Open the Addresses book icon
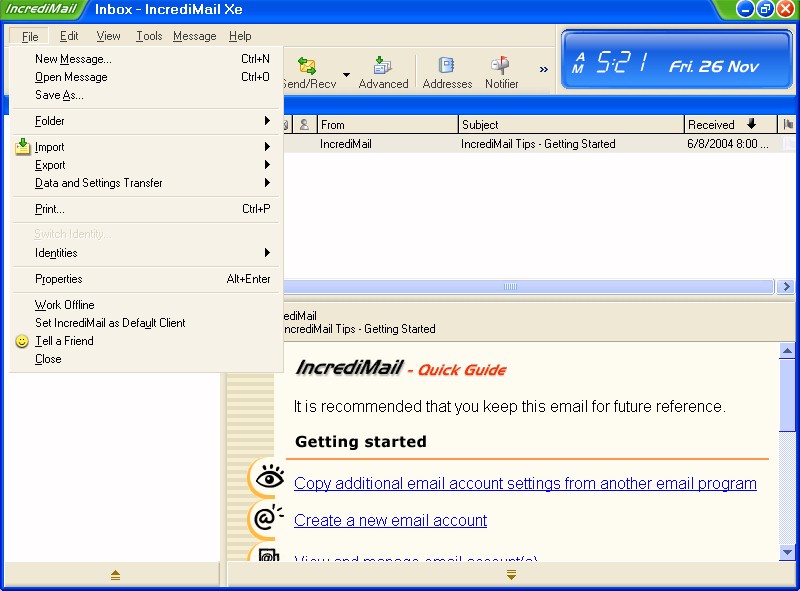This screenshot has height=591, width=800. (x=446, y=67)
